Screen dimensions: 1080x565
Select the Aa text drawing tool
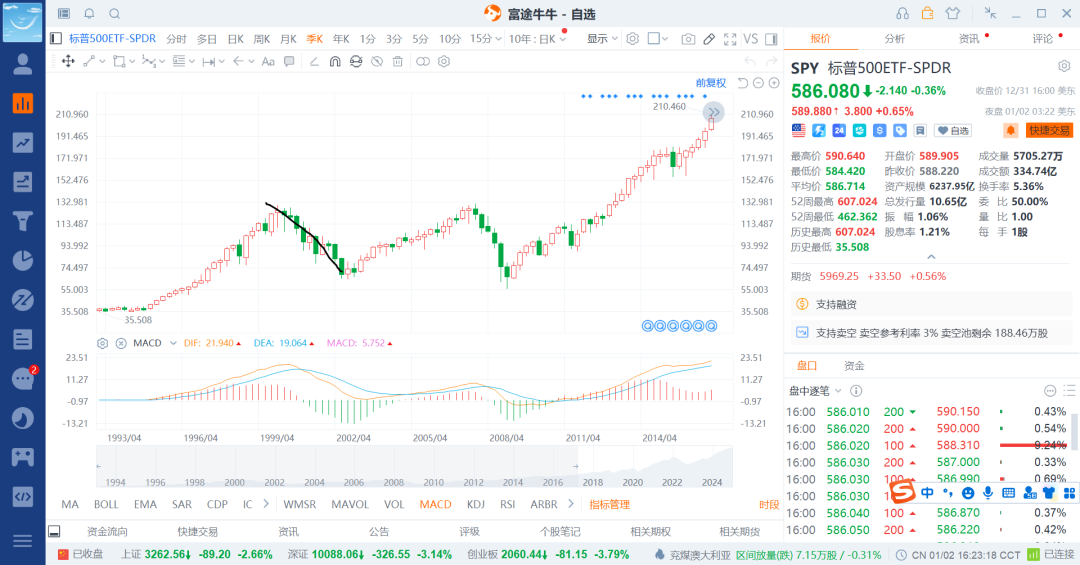pyautogui.click(x=268, y=61)
